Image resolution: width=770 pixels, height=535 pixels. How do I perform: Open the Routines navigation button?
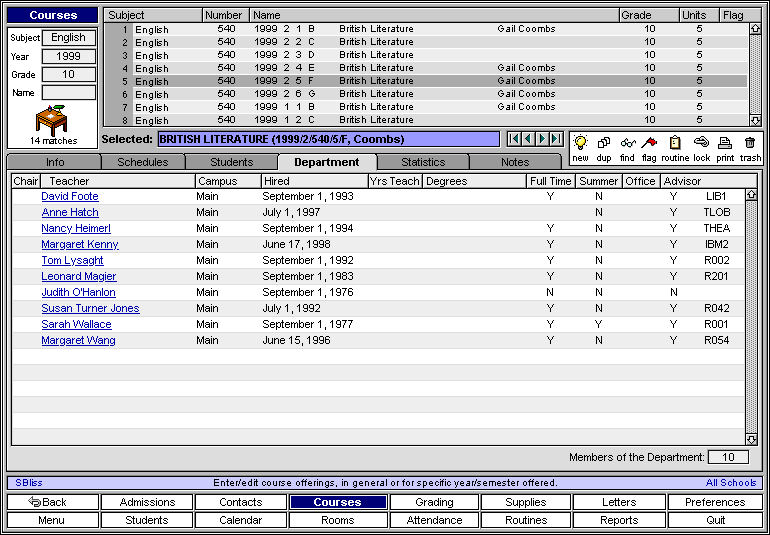pyautogui.click(x=526, y=520)
